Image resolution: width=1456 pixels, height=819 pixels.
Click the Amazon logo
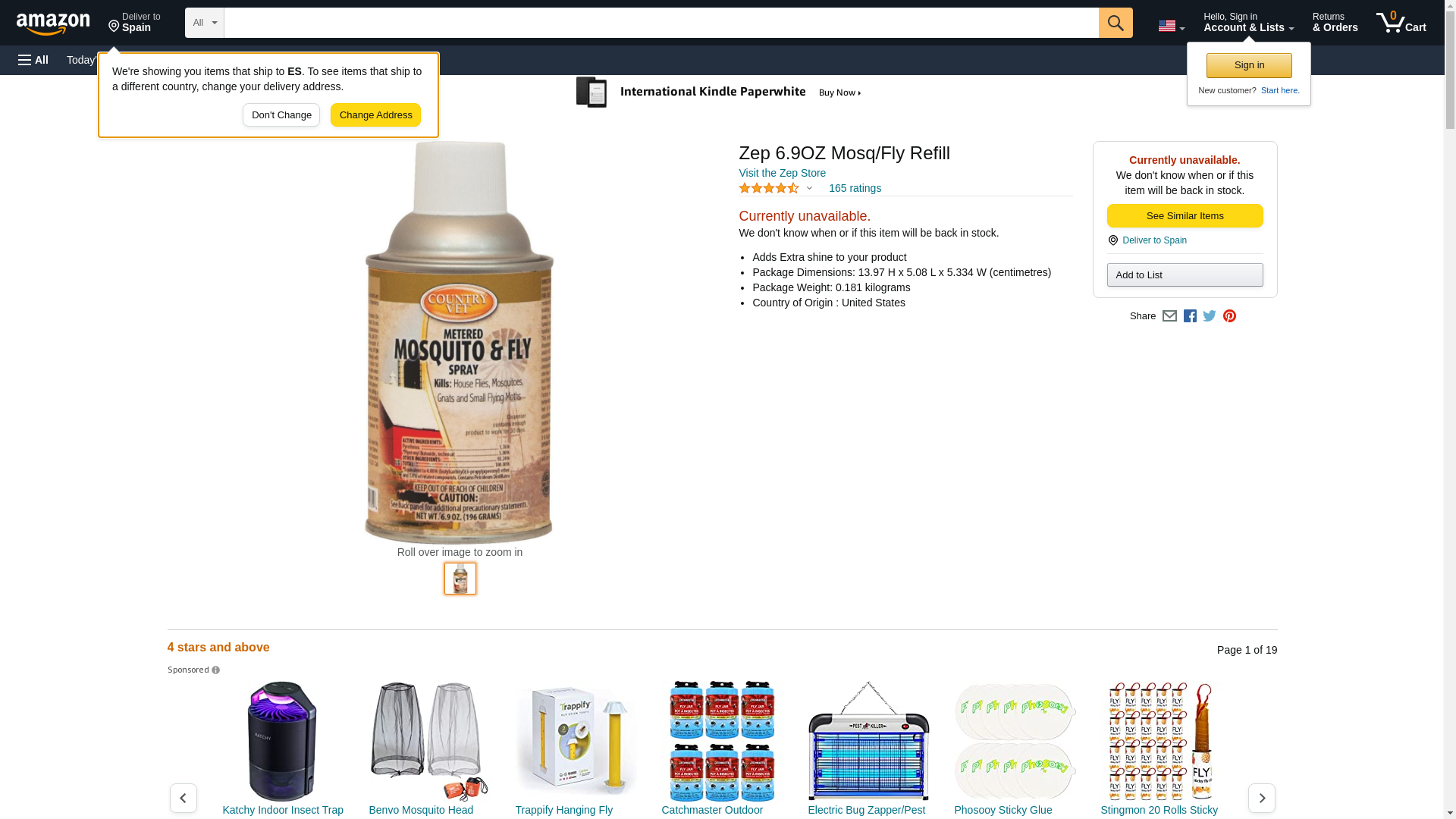point(53,24)
